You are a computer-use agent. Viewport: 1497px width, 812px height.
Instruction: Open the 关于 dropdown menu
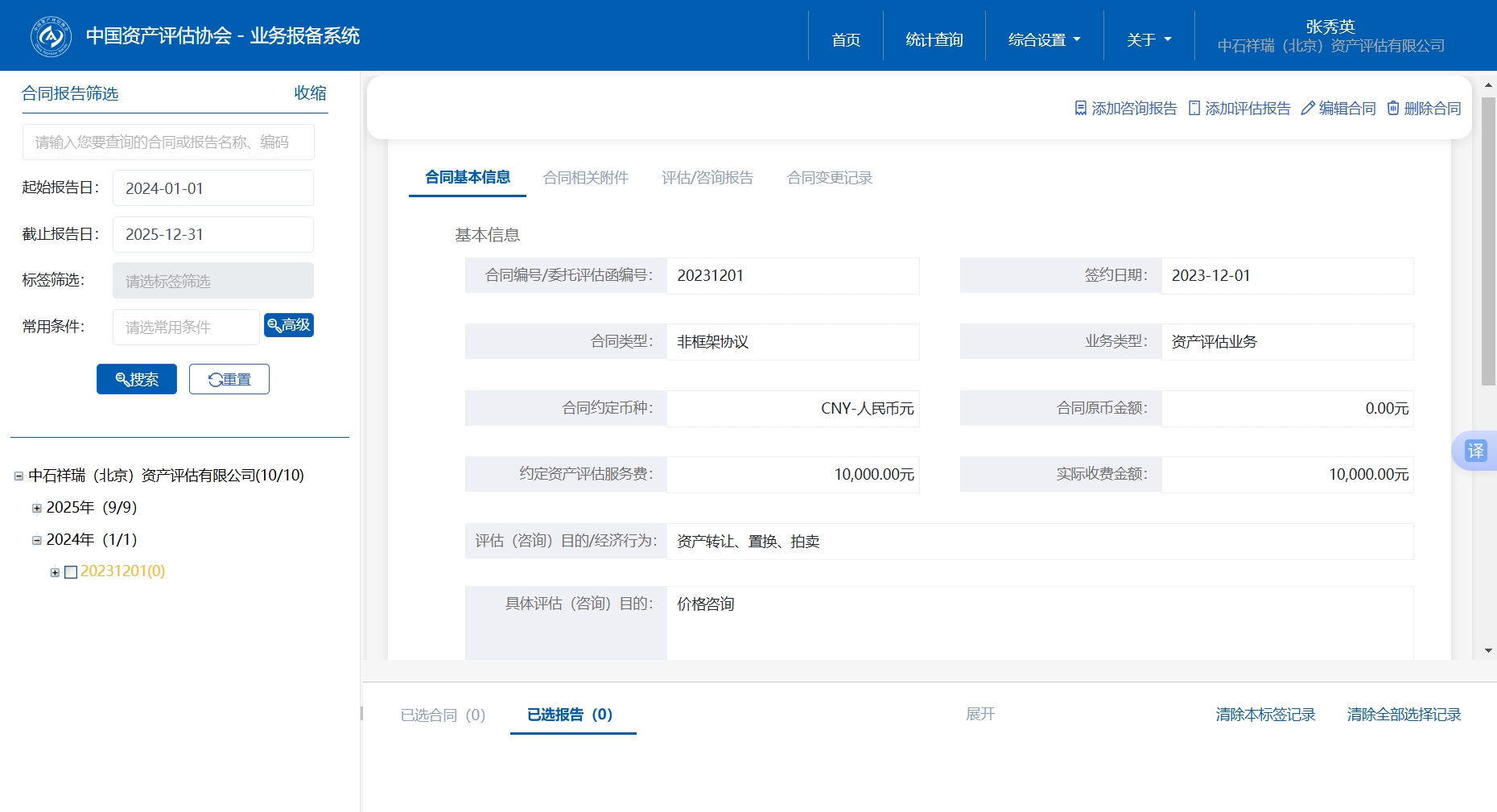coord(1149,39)
